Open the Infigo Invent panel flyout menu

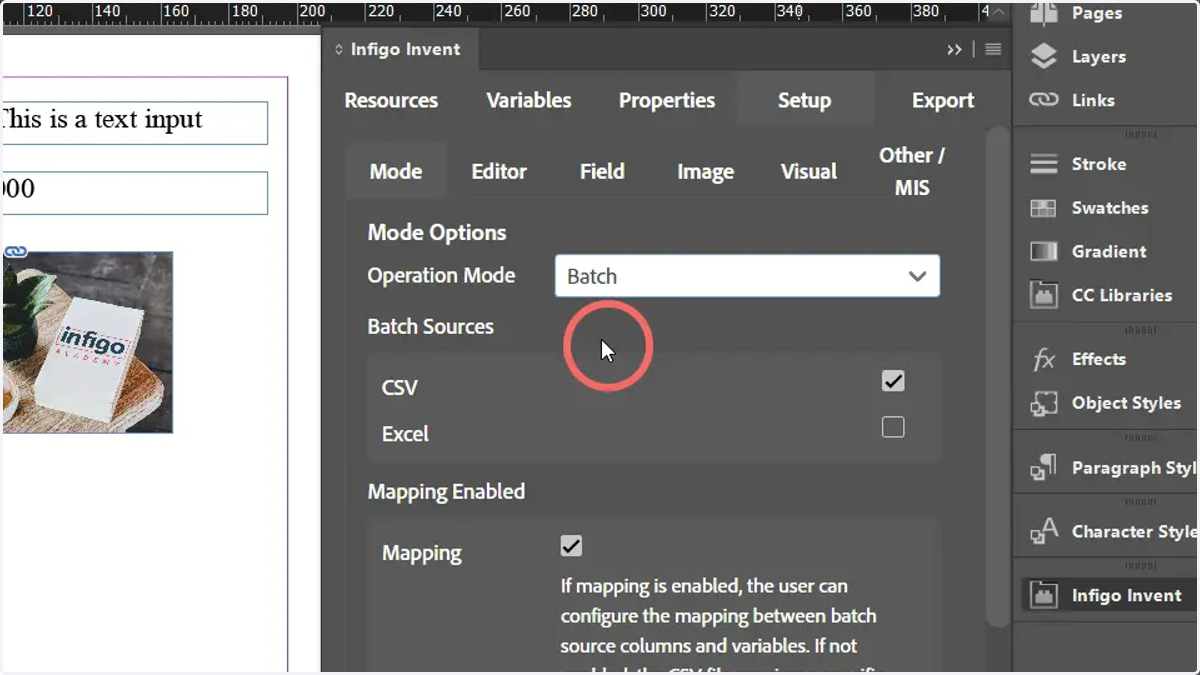[x=993, y=49]
